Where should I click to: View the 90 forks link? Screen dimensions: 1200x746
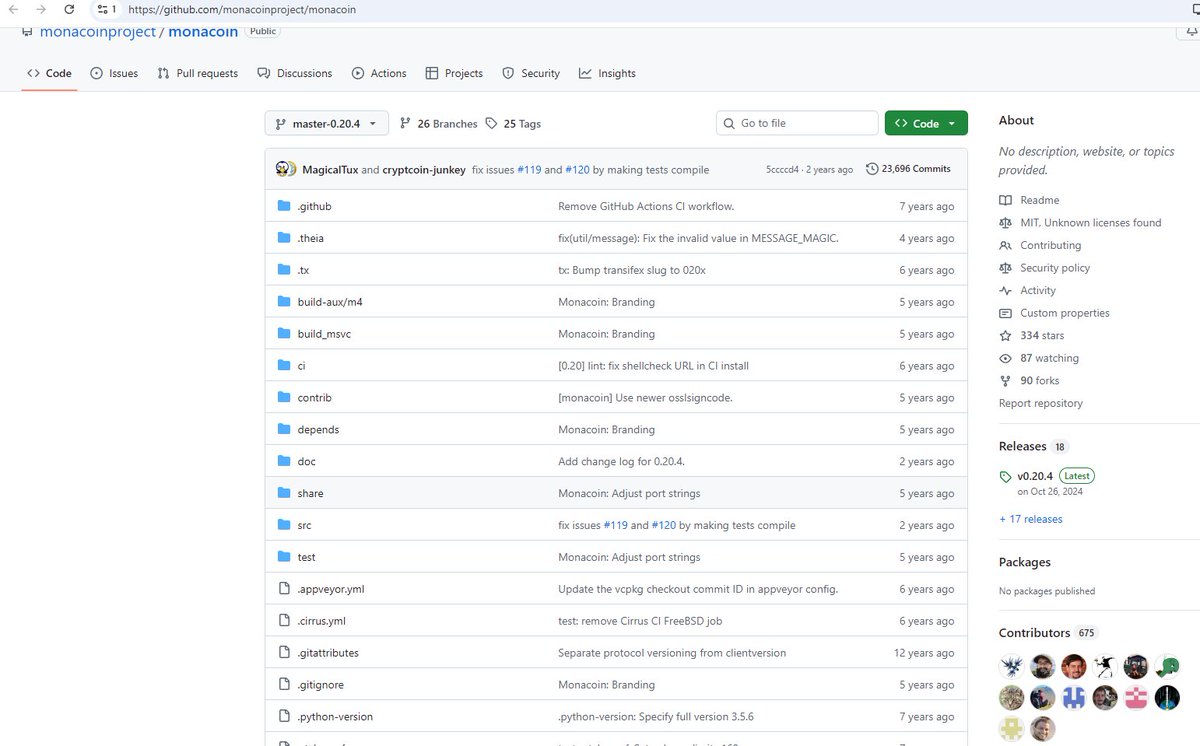1029,381
